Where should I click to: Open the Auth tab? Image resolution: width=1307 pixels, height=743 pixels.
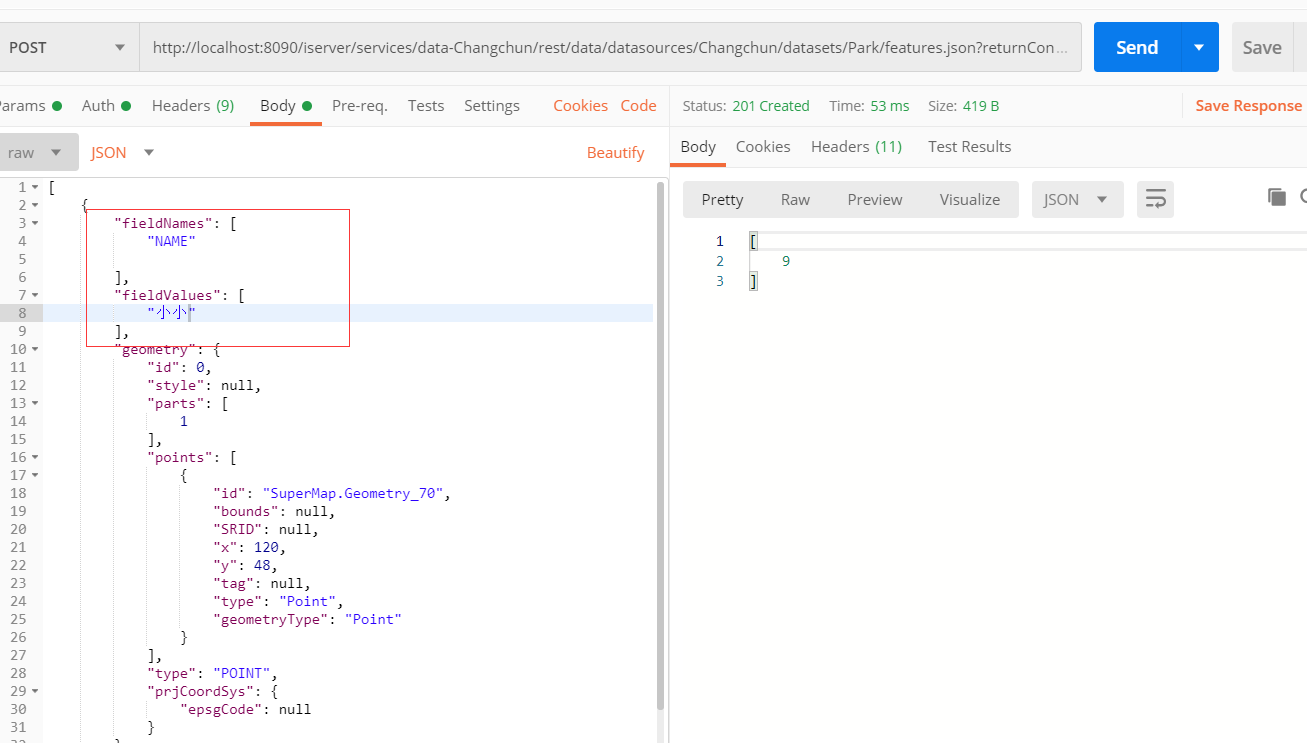tap(106, 105)
